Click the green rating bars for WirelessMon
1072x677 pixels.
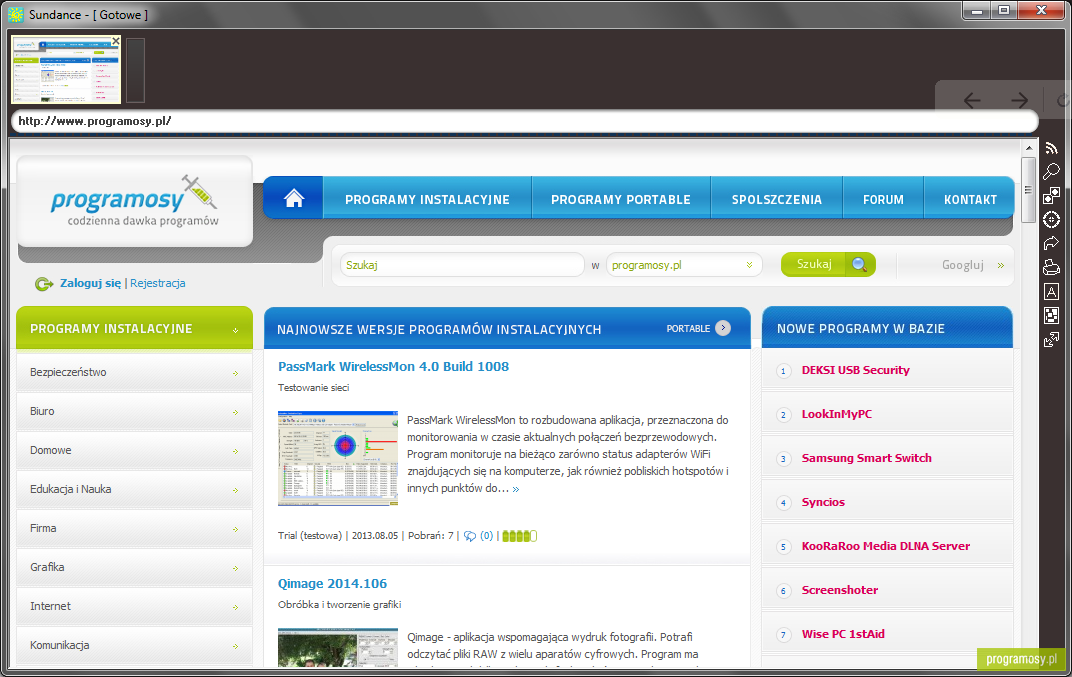(520, 536)
